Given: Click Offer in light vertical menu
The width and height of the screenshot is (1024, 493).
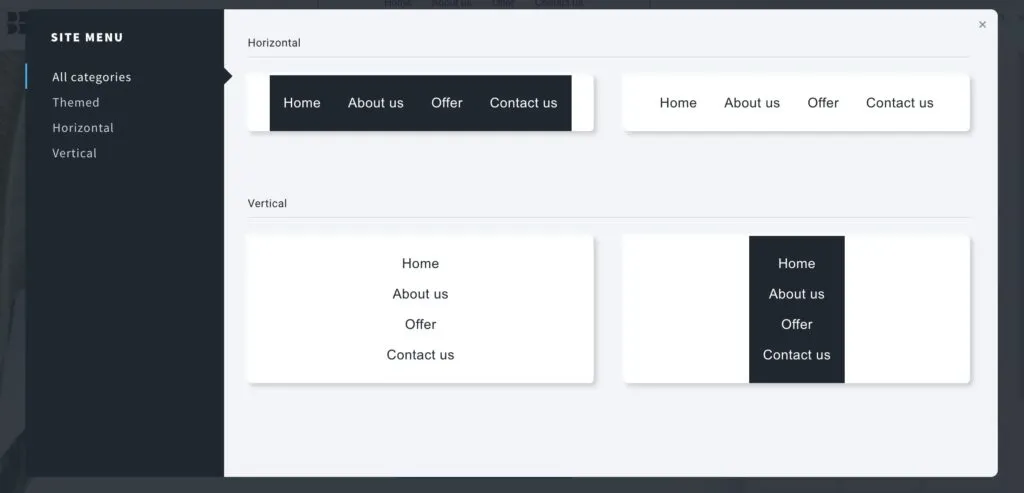Looking at the screenshot, I should point(420,325).
